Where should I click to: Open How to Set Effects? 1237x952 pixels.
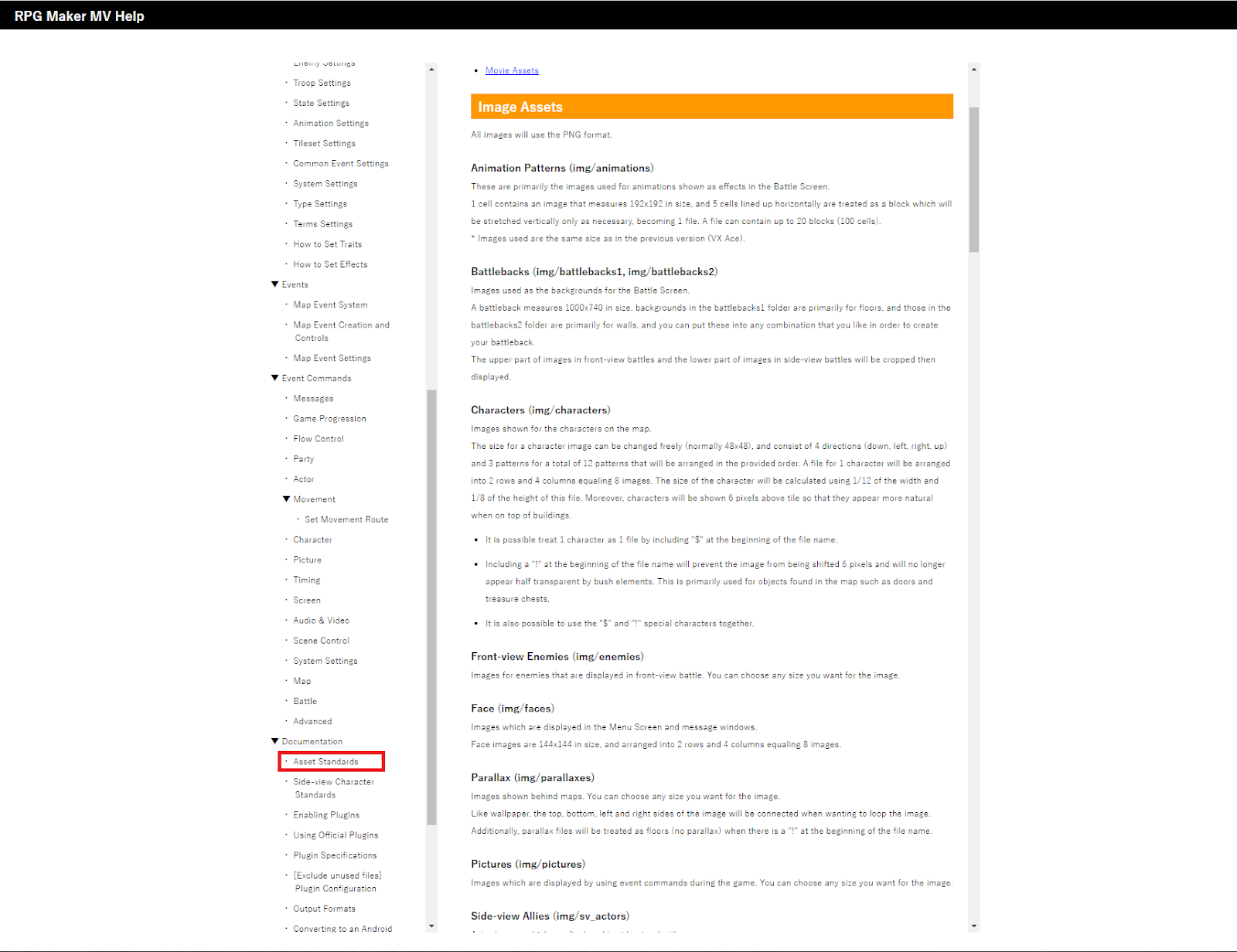tap(330, 264)
